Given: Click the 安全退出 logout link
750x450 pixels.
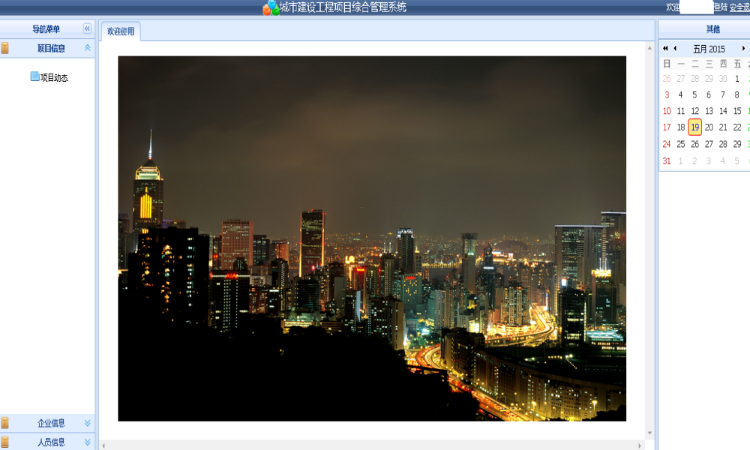Looking at the screenshot, I should [739, 7].
